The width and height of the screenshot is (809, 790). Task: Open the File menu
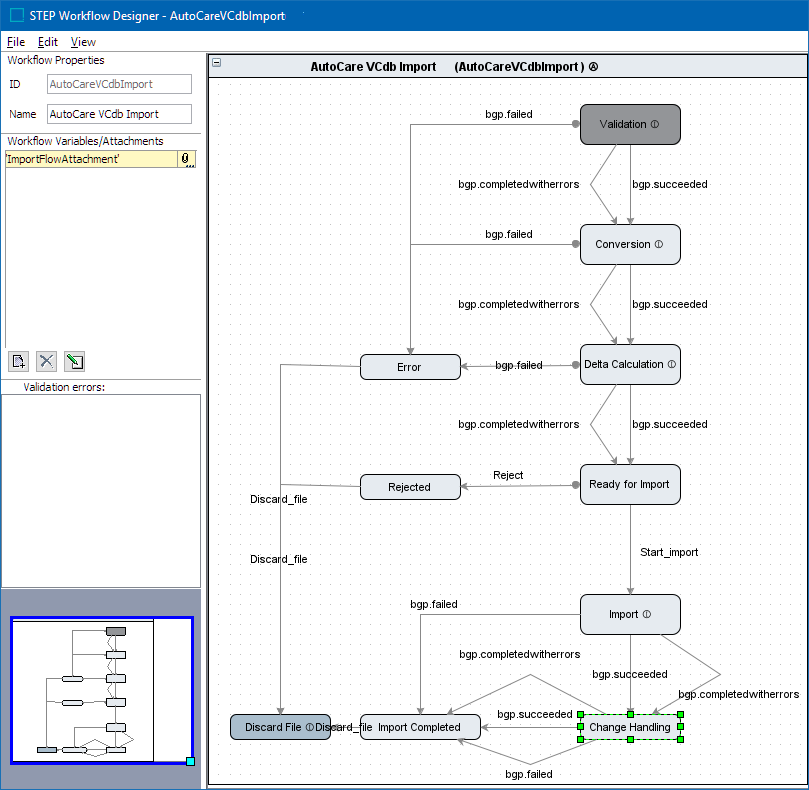coord(15,42)
